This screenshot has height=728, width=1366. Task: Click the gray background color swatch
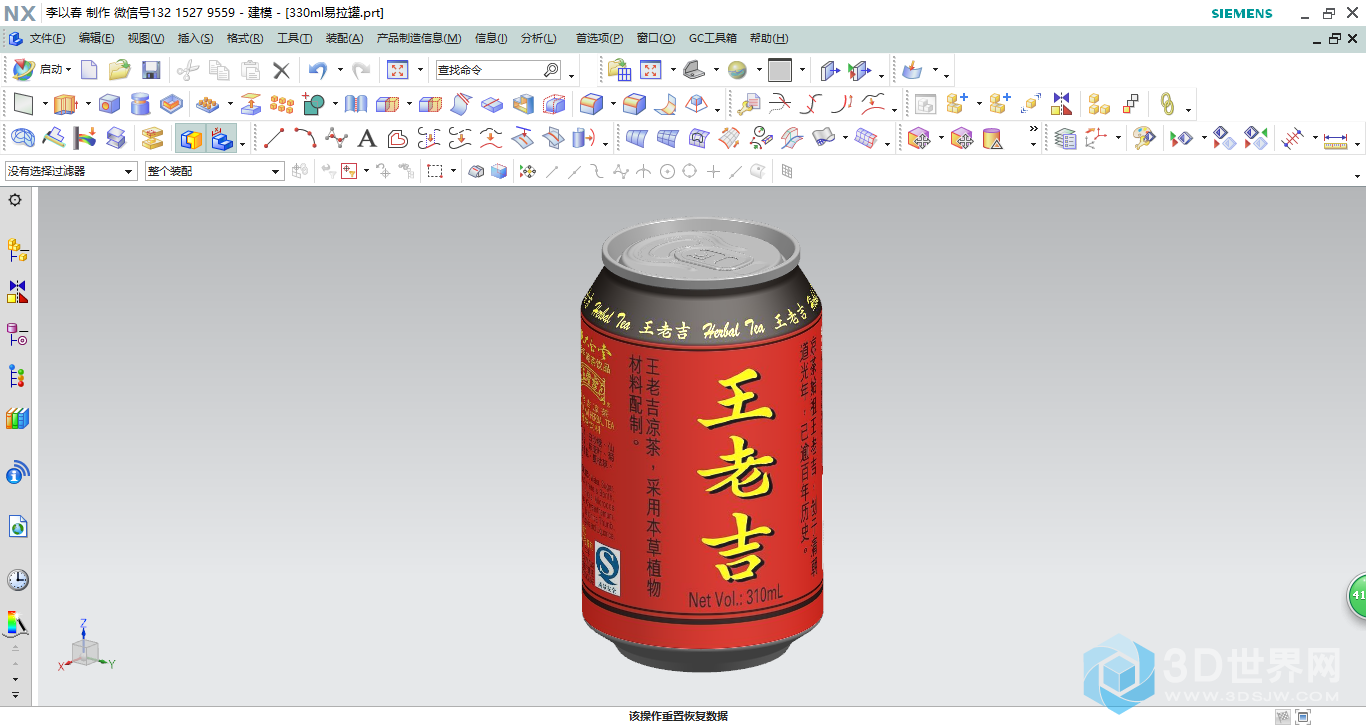(x=780, y=70)
